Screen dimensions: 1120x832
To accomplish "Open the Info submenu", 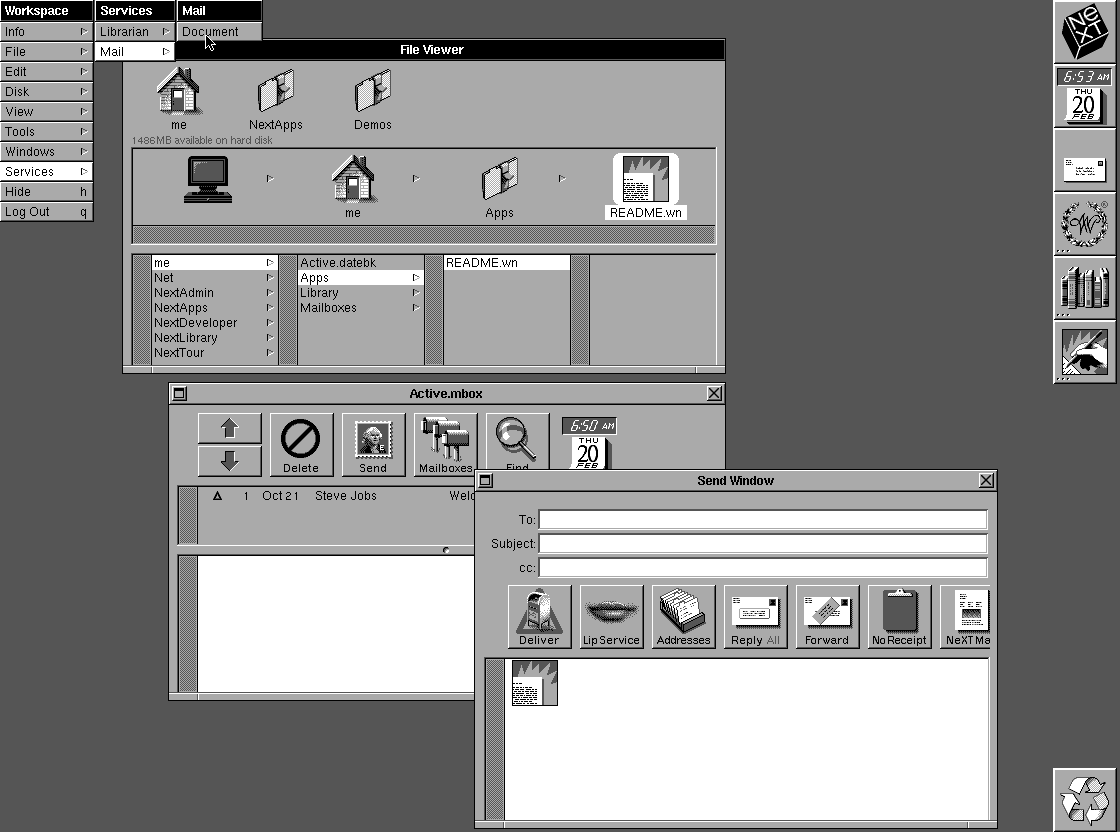I will coord(46,31).
